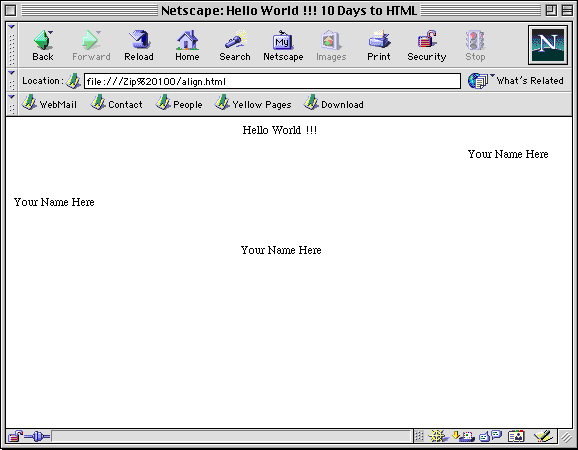Viewport: 578px width, 450px height.
Task: Collapse the location toolbar with its arrow
Action: coord(12,80)
